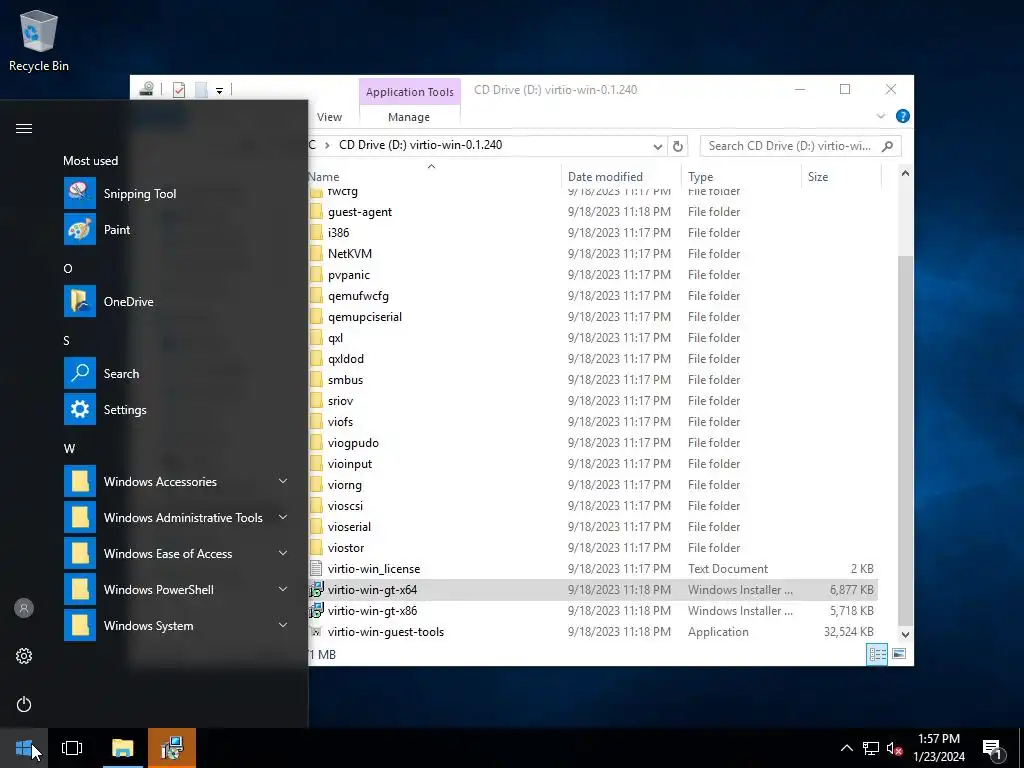Select the NetKVM folder
This screenshot has height=768, width=1024.
click(x=349, y=253)
